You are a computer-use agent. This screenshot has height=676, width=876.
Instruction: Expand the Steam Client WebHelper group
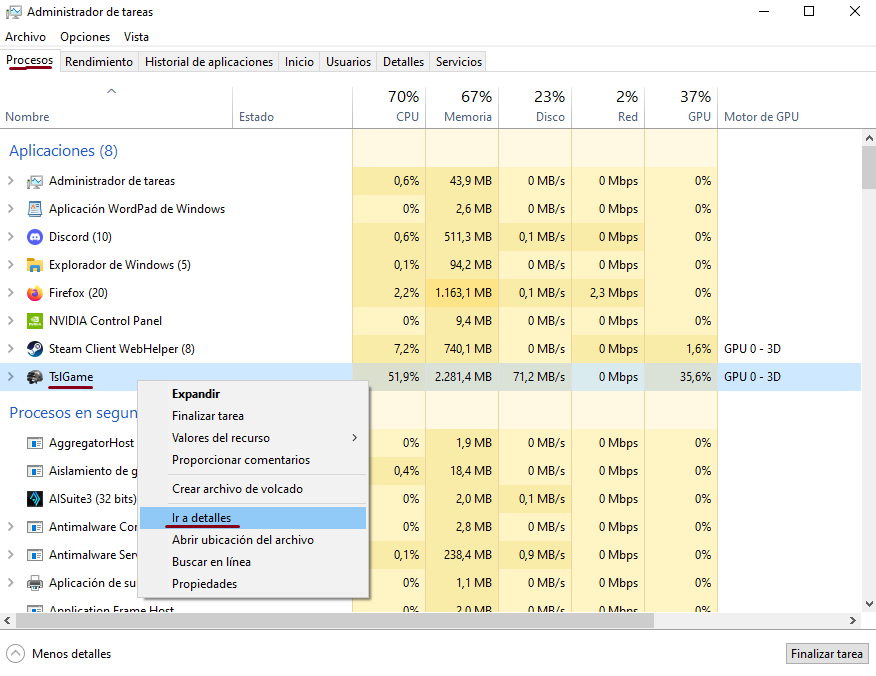pos(11,349)
